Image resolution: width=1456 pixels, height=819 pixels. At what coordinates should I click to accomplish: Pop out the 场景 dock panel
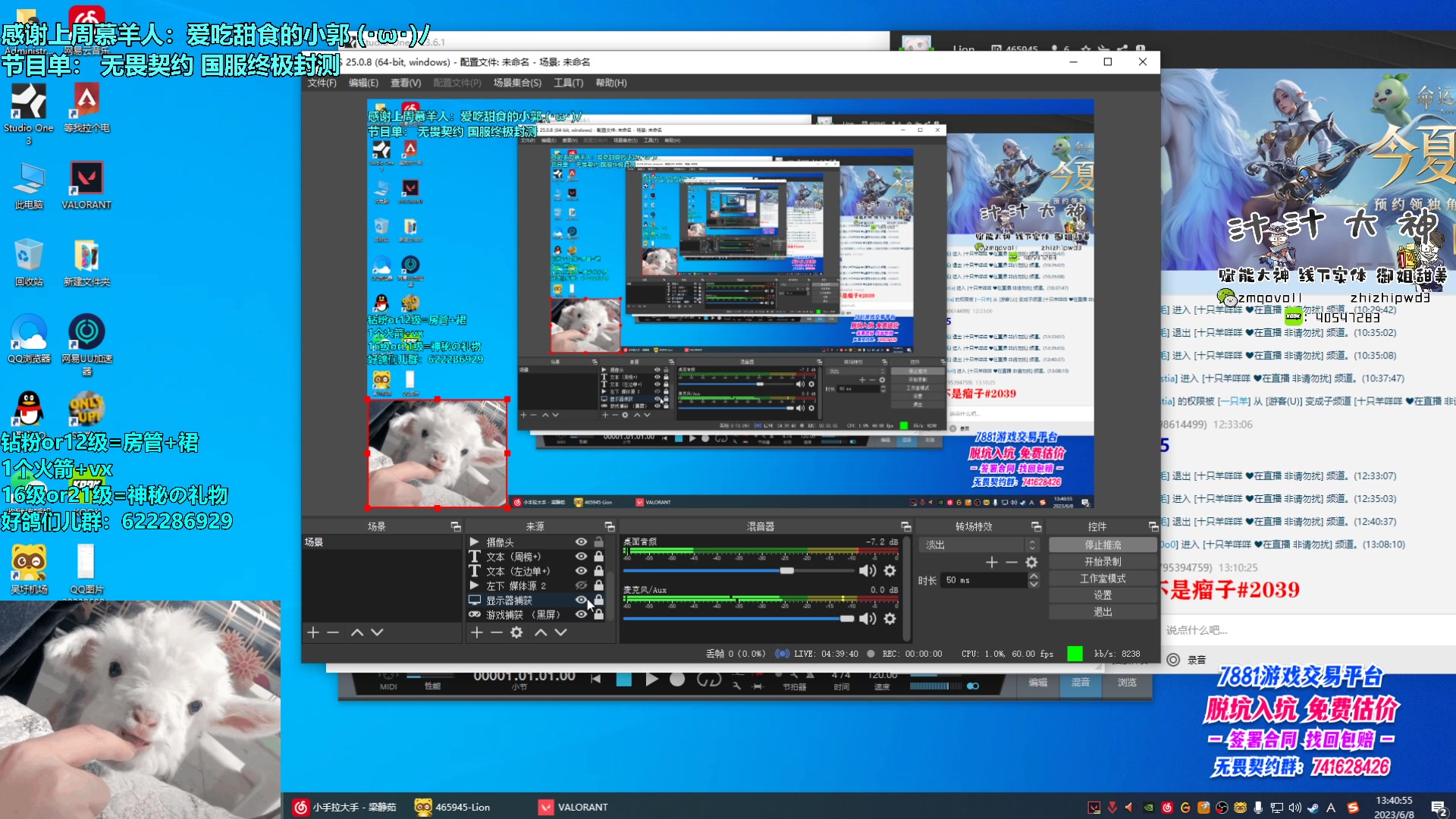[456, 526]
